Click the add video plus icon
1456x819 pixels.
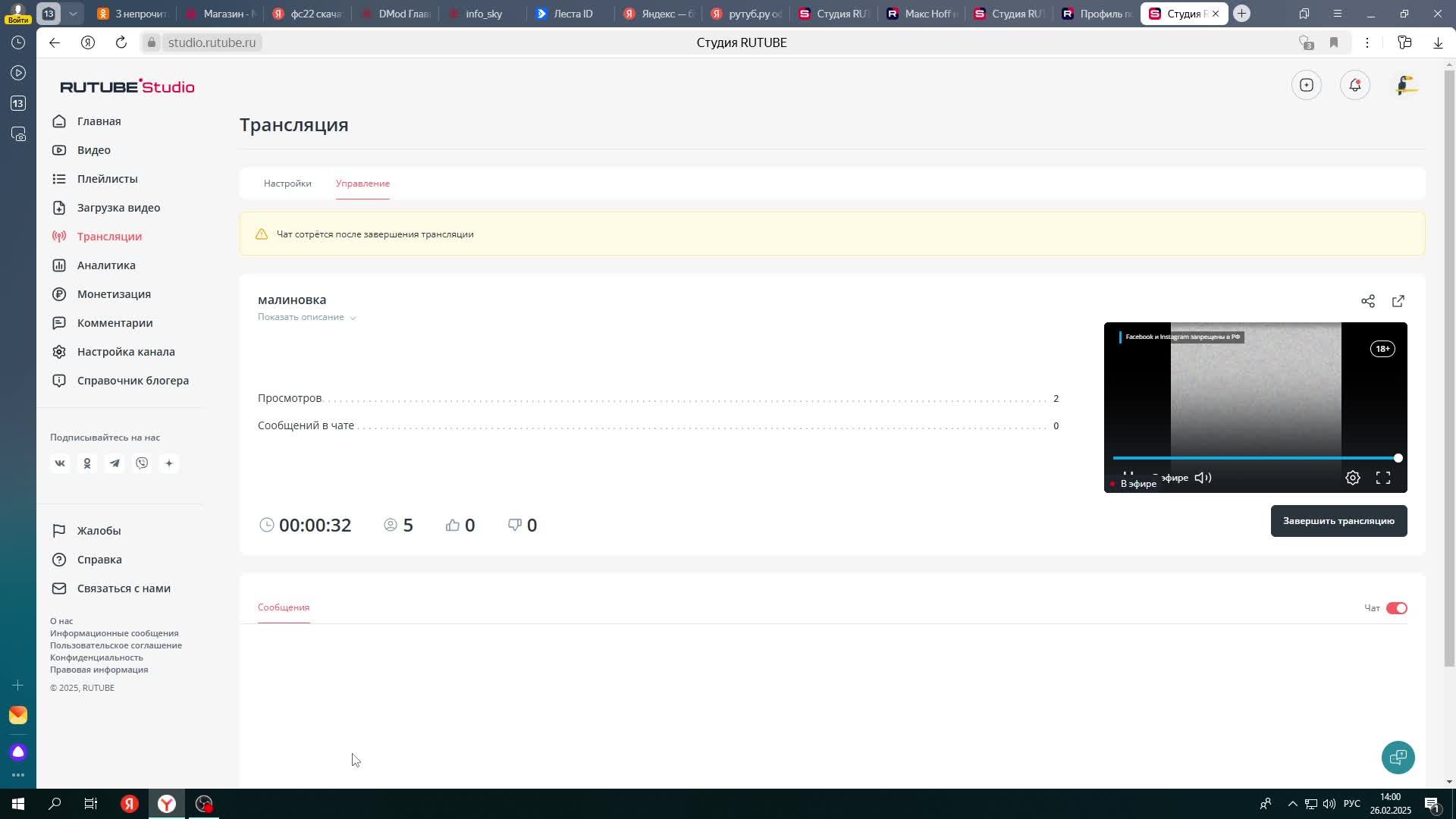point(1306,85)
